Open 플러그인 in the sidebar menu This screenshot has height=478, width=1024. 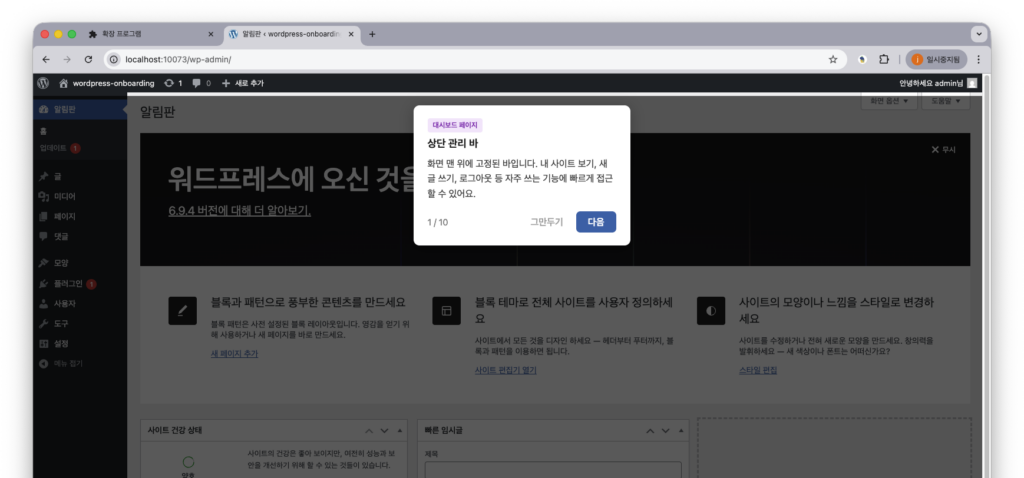click(67, 283)
